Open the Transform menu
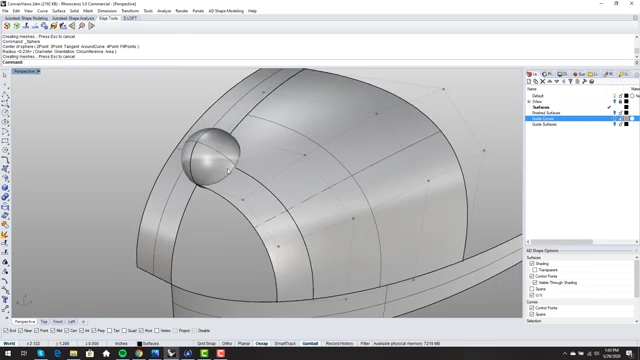640x360 pixels. click(x=130, y=11)
